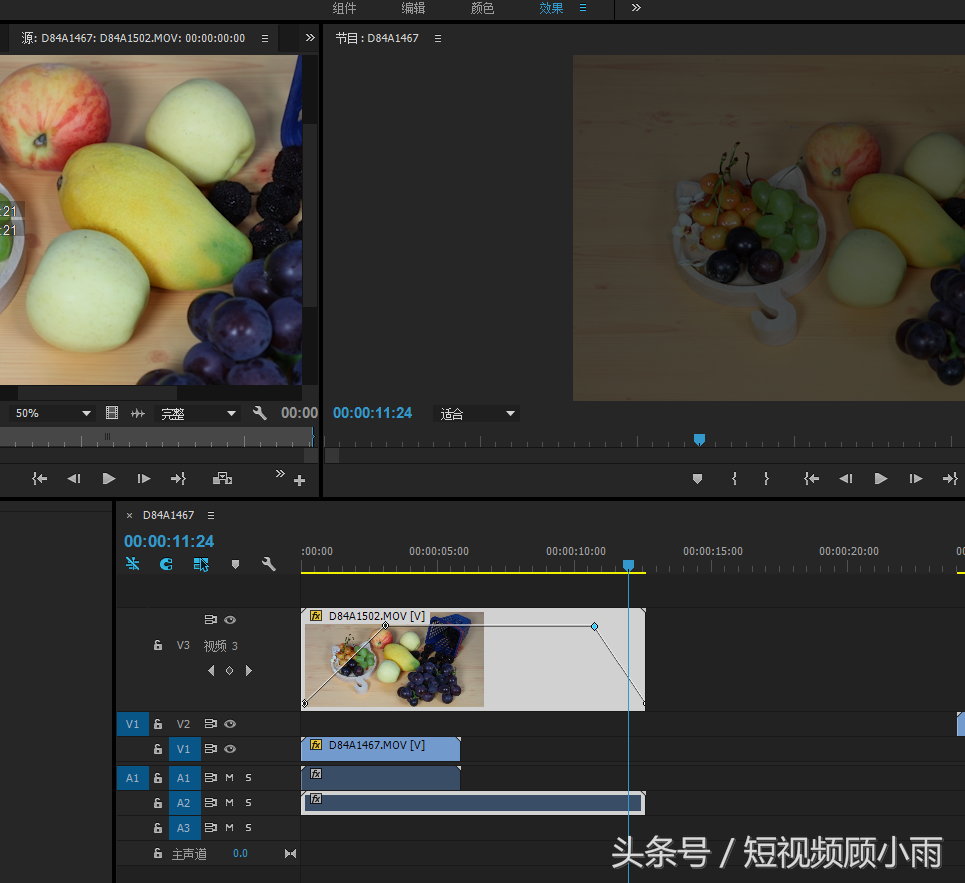Screen dimensions: 965x883
Task: Mute audio track A1
Action: 229,777
